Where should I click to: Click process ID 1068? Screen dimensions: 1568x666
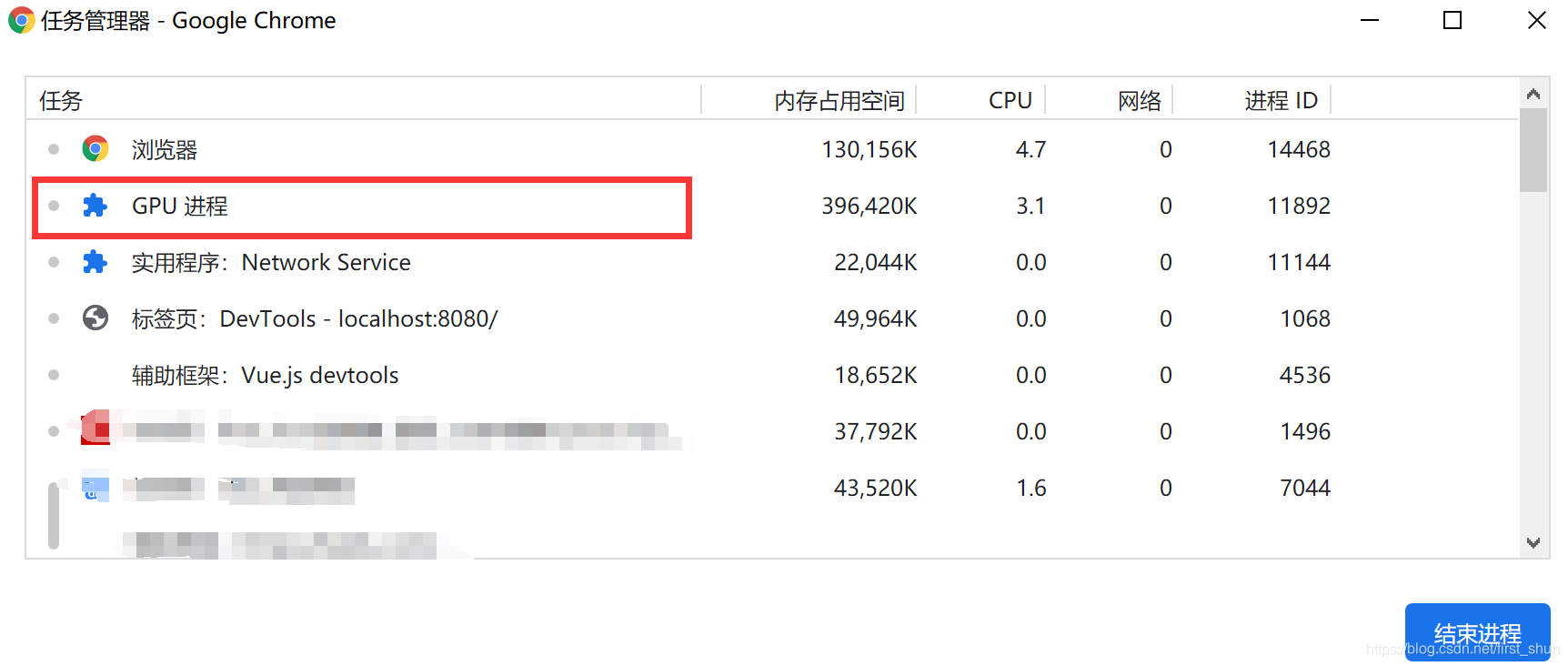pyautogui.click(x=1305, y=318)
